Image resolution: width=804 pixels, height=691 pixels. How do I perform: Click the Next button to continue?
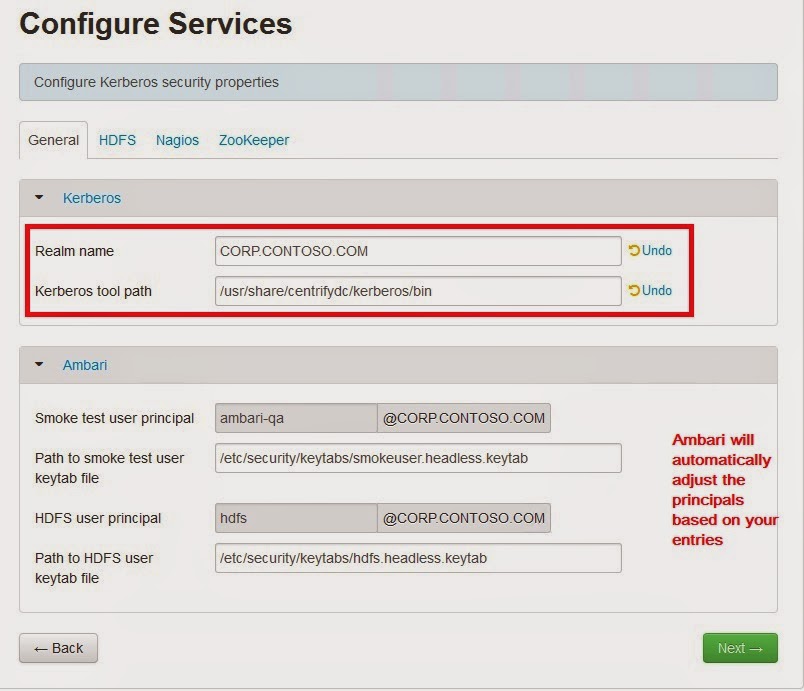(x=740, y=648)
